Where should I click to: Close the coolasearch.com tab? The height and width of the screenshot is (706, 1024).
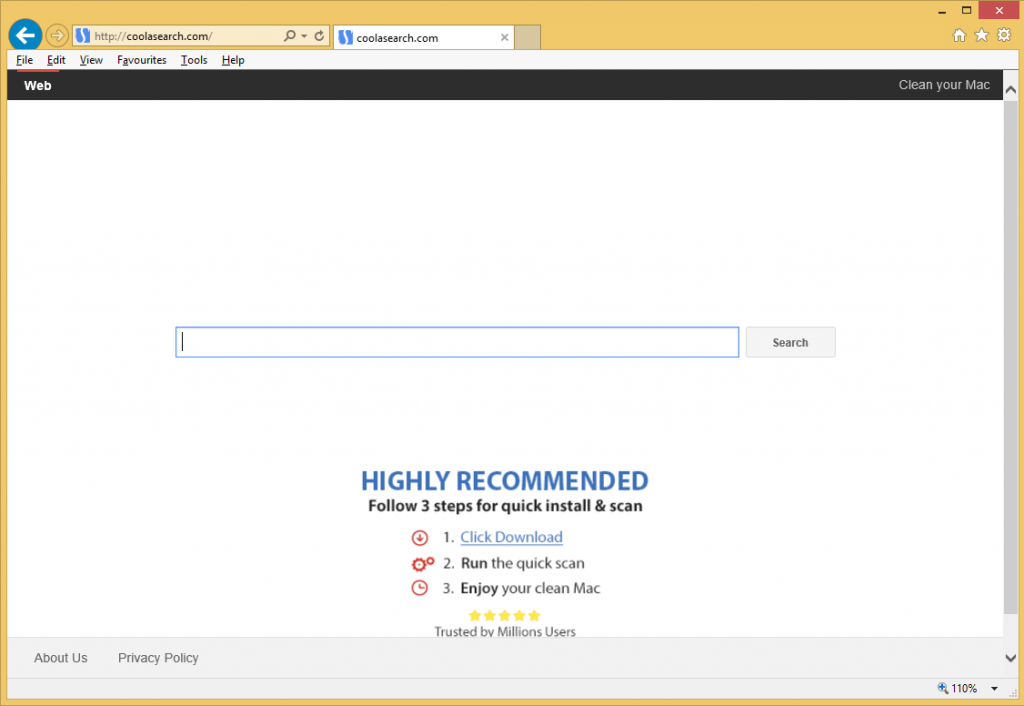(504, 38)
